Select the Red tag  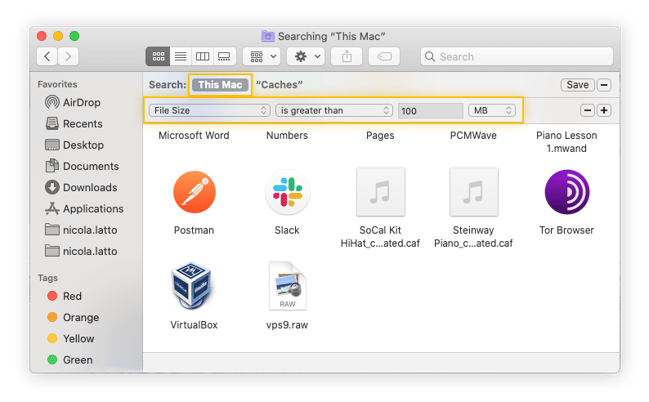(x=65, y=296)
